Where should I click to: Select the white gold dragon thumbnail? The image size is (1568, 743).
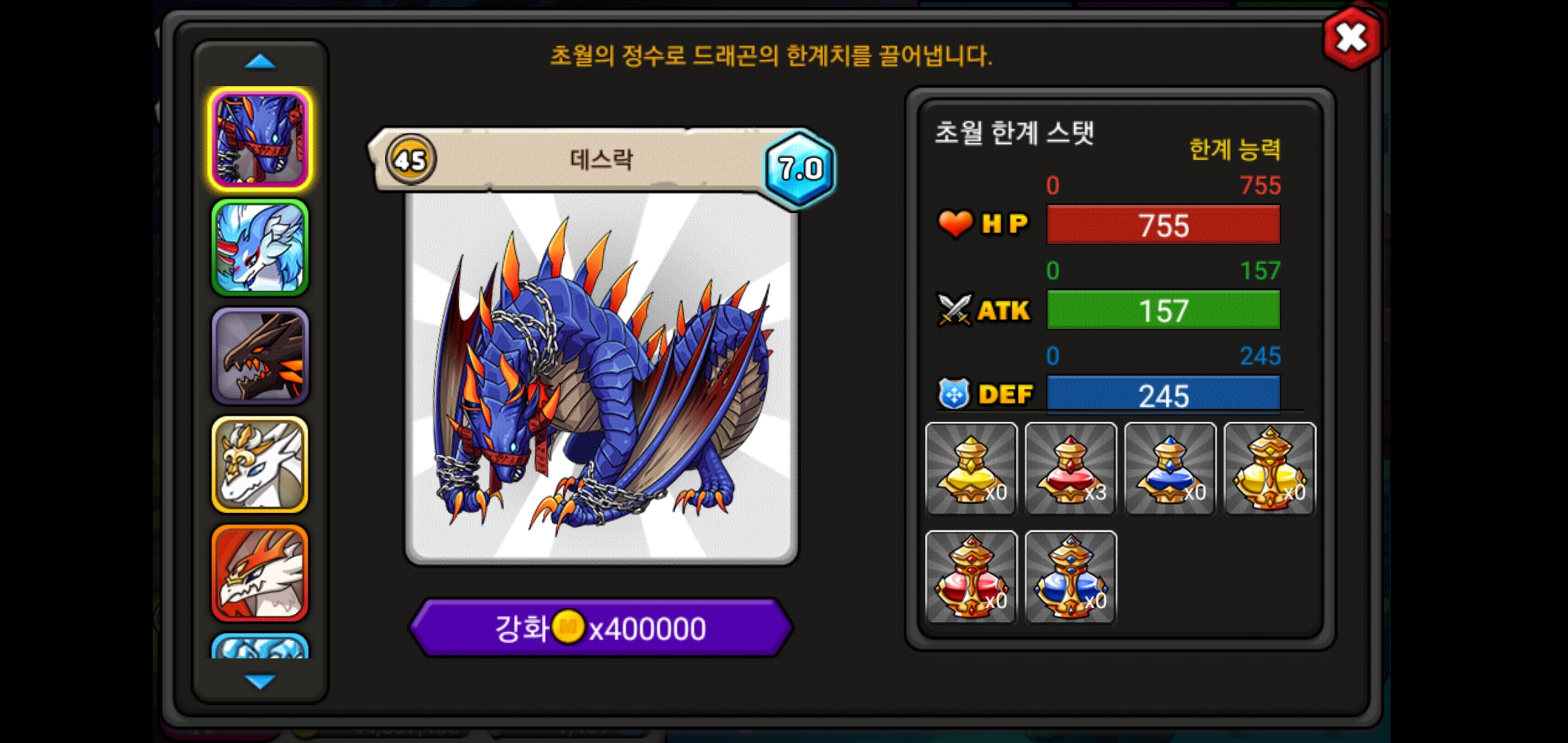(x=260, y=464)
